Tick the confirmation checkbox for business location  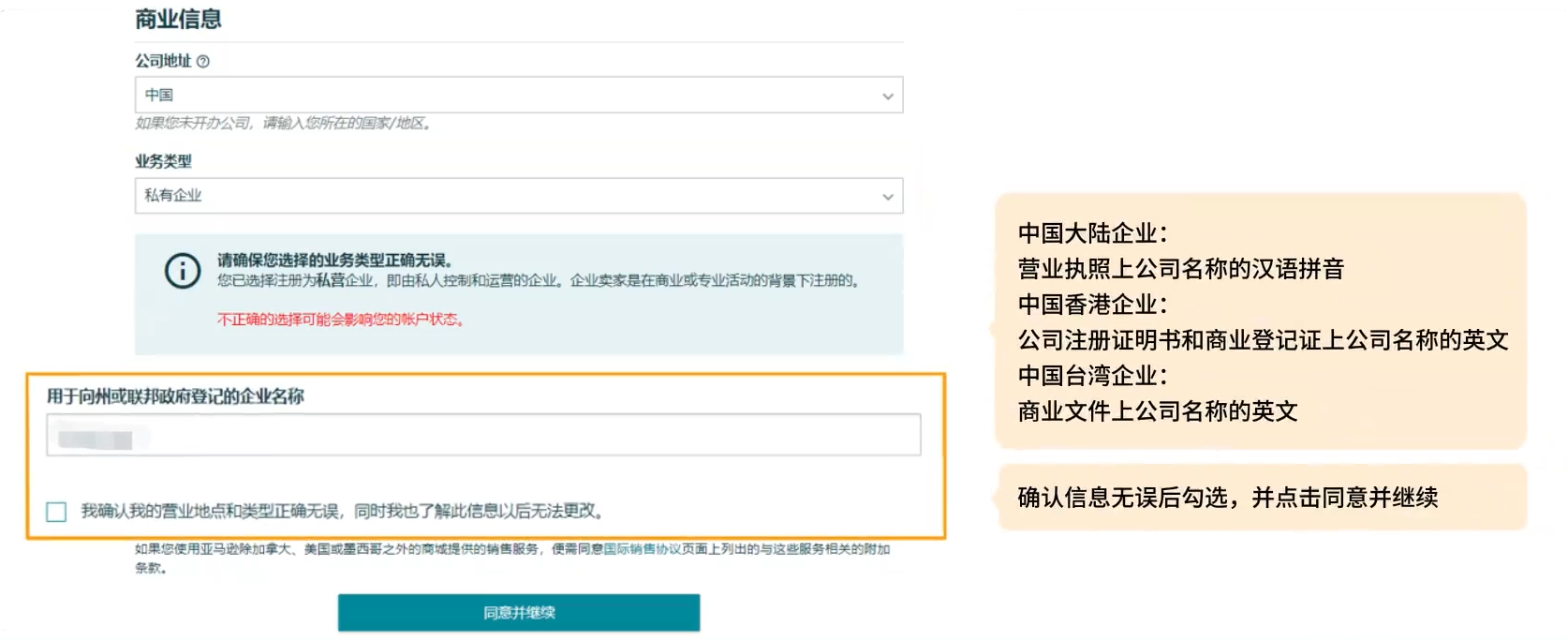coord(57,512)
